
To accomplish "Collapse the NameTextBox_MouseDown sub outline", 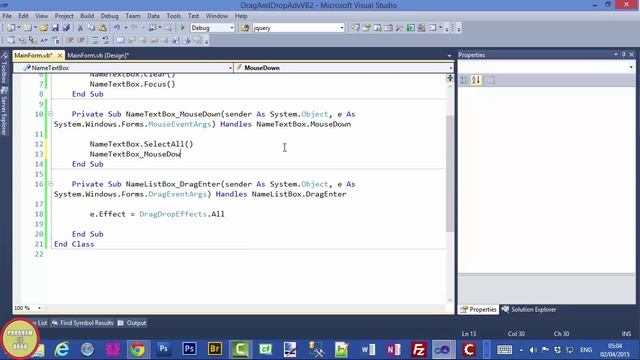I will pyautogui.click(x=51, y=114).
